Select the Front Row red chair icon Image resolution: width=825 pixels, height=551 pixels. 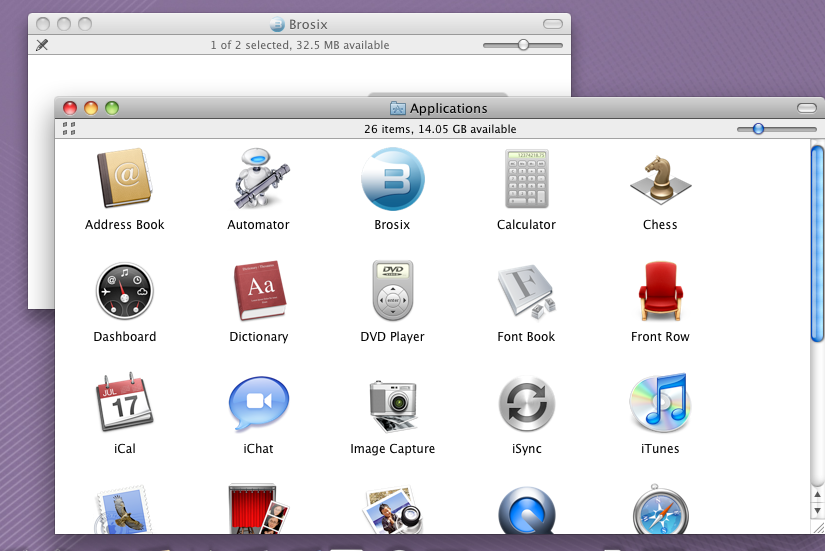pos(661,291)
